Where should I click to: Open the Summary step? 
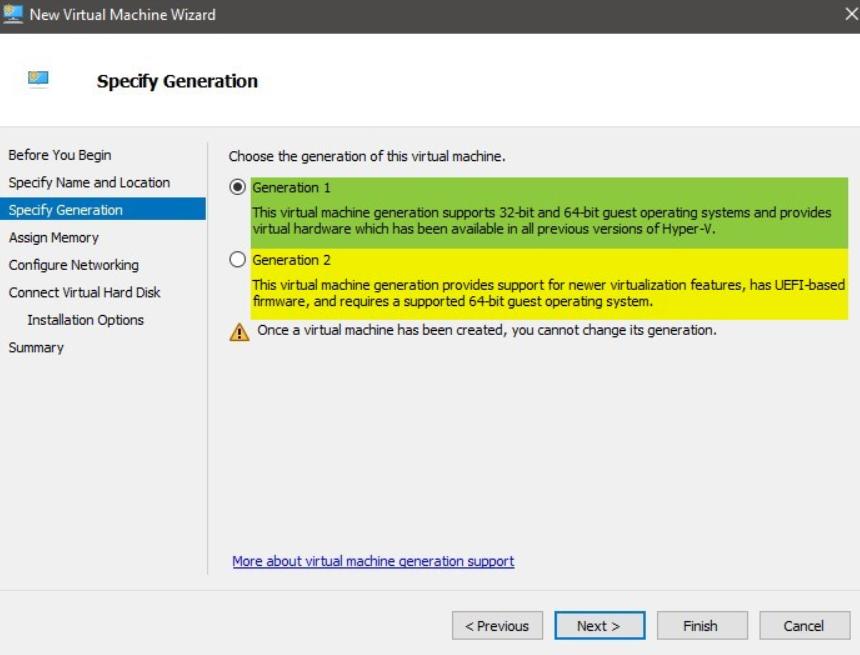pyautogui.click(x=36, y=347)
